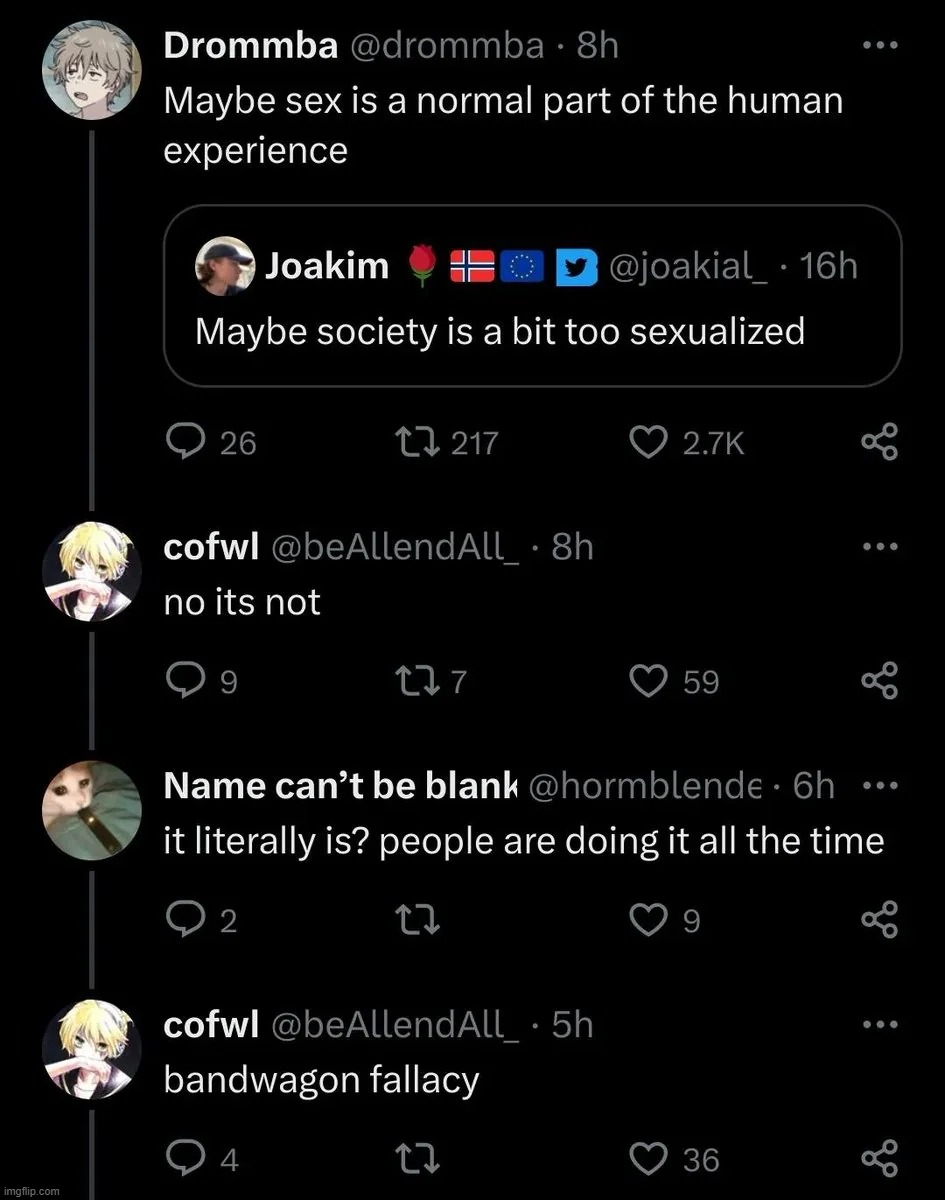This screenshot has height=1200, width=945.
Task: Share cofwl's "no its not" tweet
Action: [880, 681]
